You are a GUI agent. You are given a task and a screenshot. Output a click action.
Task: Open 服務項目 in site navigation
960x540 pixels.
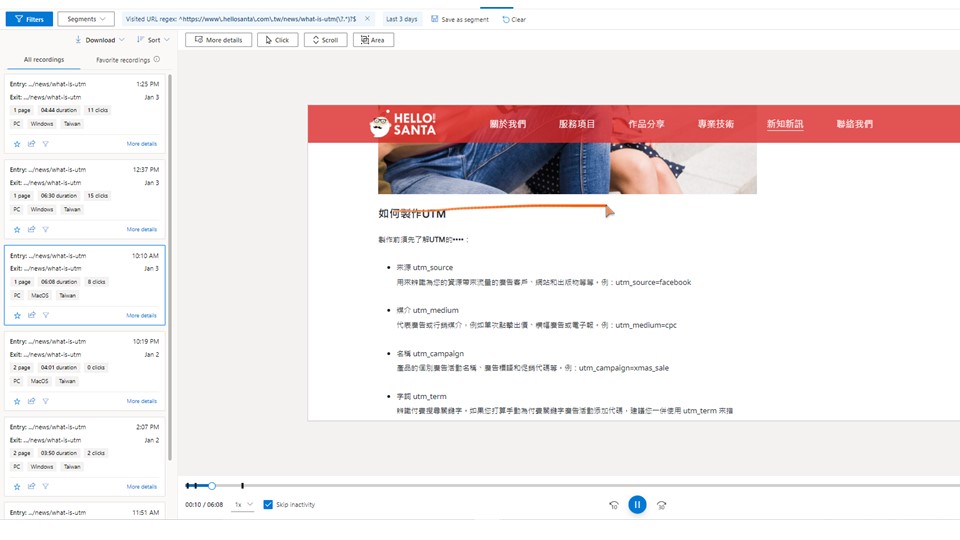577,124
